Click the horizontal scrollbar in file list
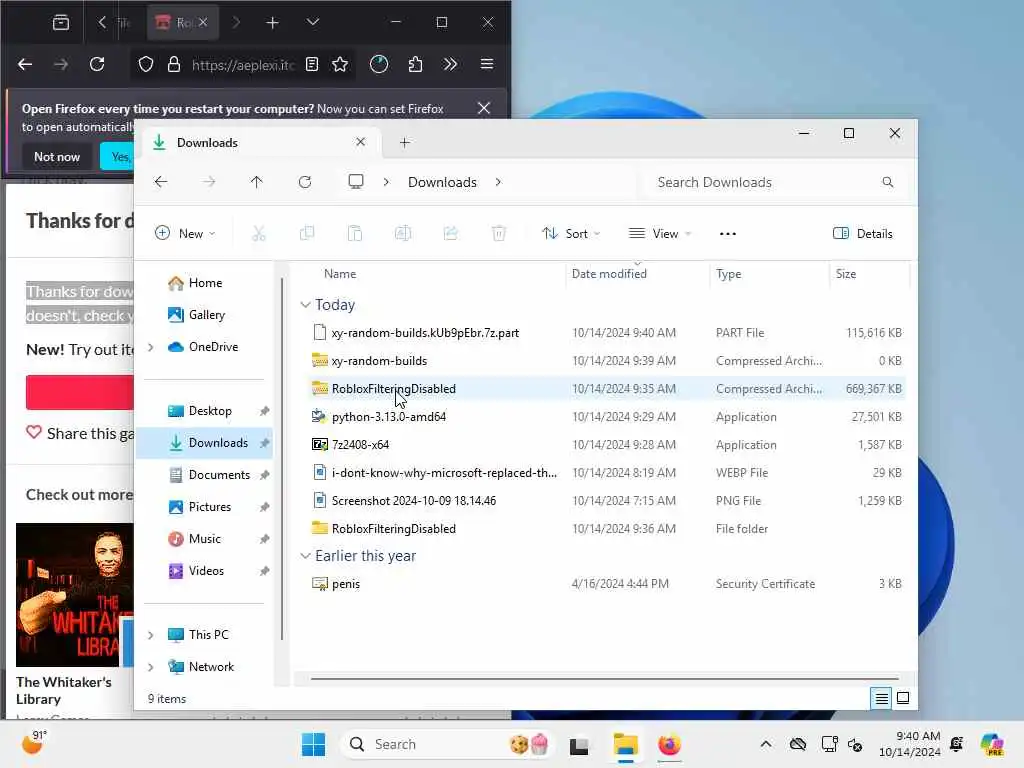 pyautogui.click(x=605, y=679)
